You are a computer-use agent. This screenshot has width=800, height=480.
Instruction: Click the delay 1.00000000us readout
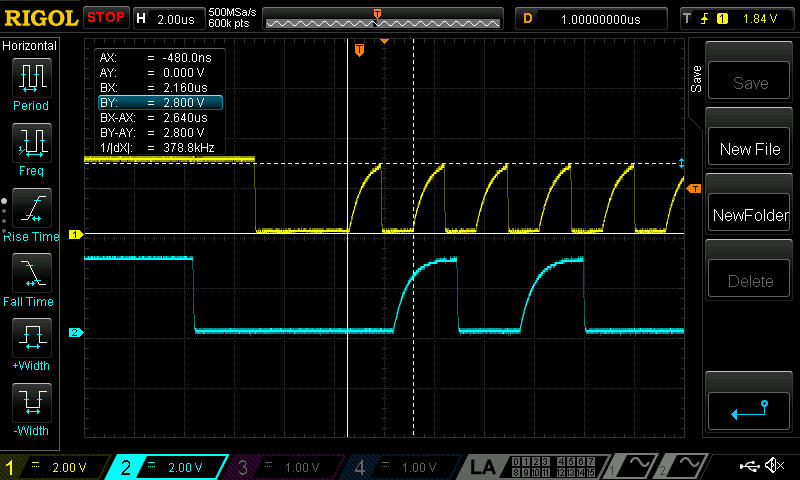[601, 19]
